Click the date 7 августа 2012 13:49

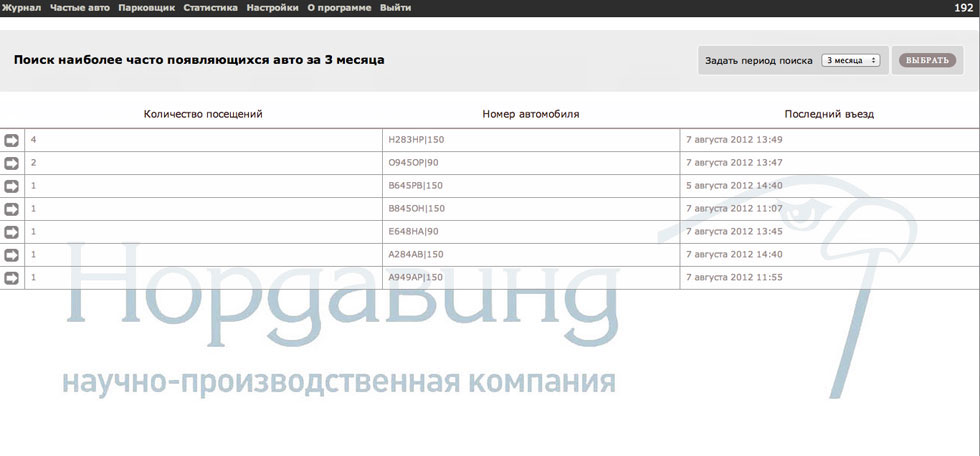point(734,140)
